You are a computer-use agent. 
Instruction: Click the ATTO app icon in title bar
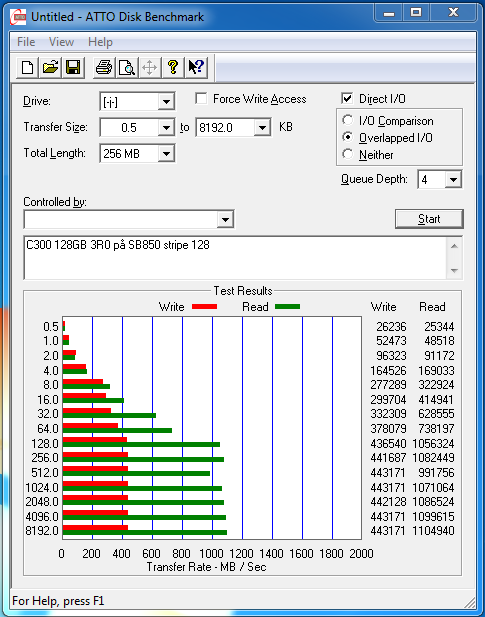tap(18, 17)
